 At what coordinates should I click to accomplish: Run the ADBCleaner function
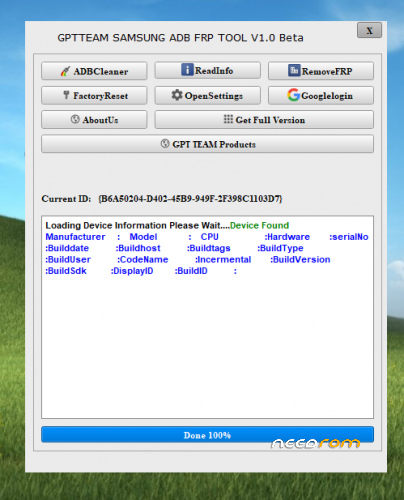click(x=94, y=71)
